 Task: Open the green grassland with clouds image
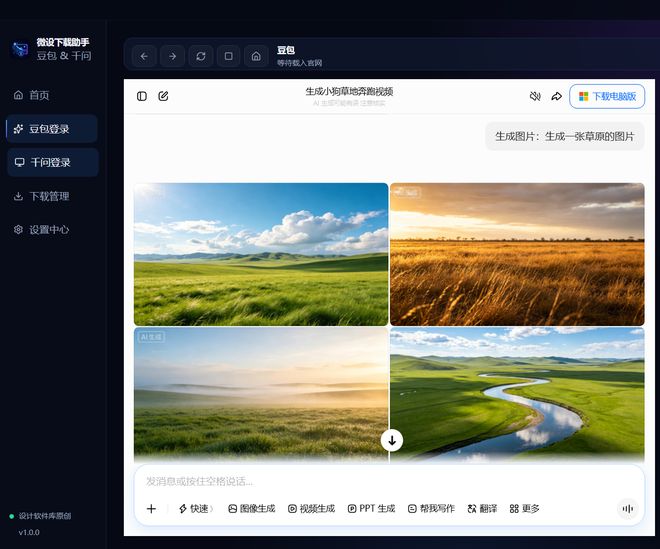point(261,254)
